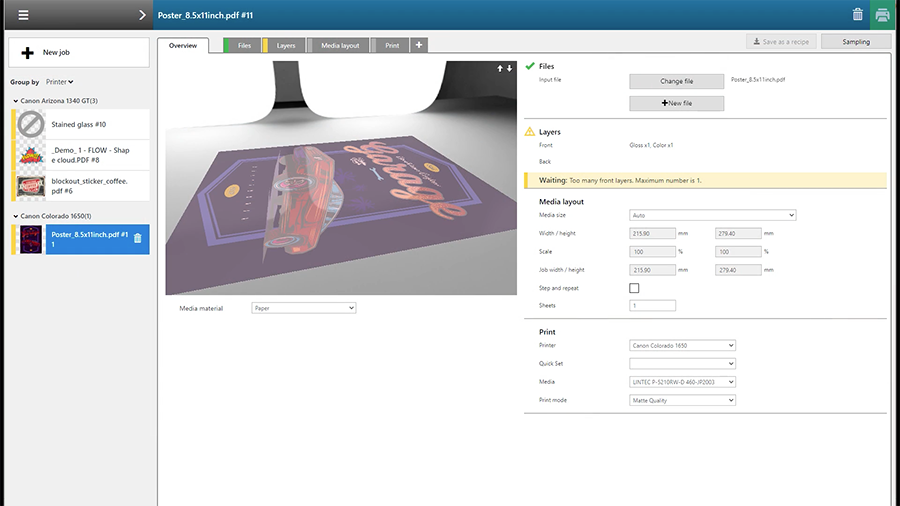Delete Poster_8.5x11inch.pdf job via its trash icon
The height and width of the screenshot is (506, 900).
(138, 238)
